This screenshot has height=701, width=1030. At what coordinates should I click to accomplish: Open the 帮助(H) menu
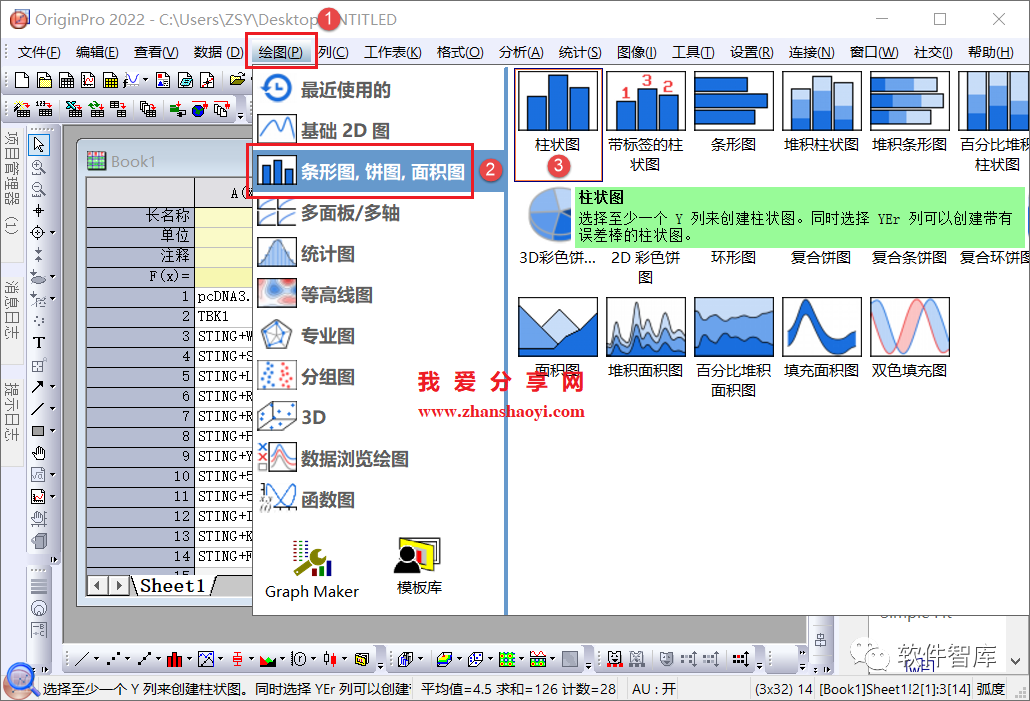(x=991, y=53)
